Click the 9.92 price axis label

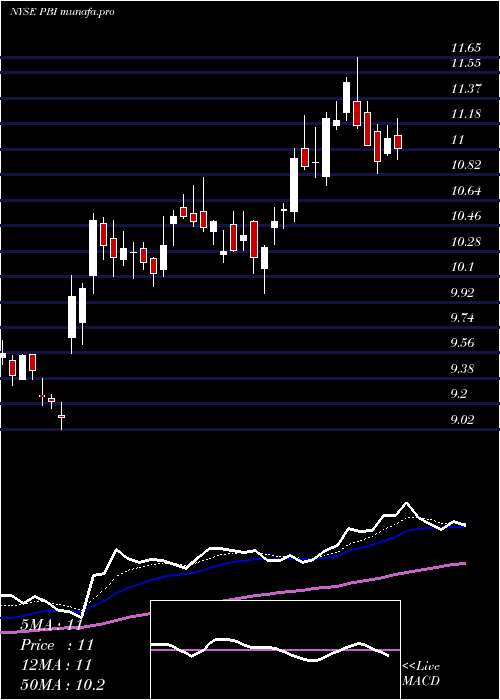(x=462, y=293)
